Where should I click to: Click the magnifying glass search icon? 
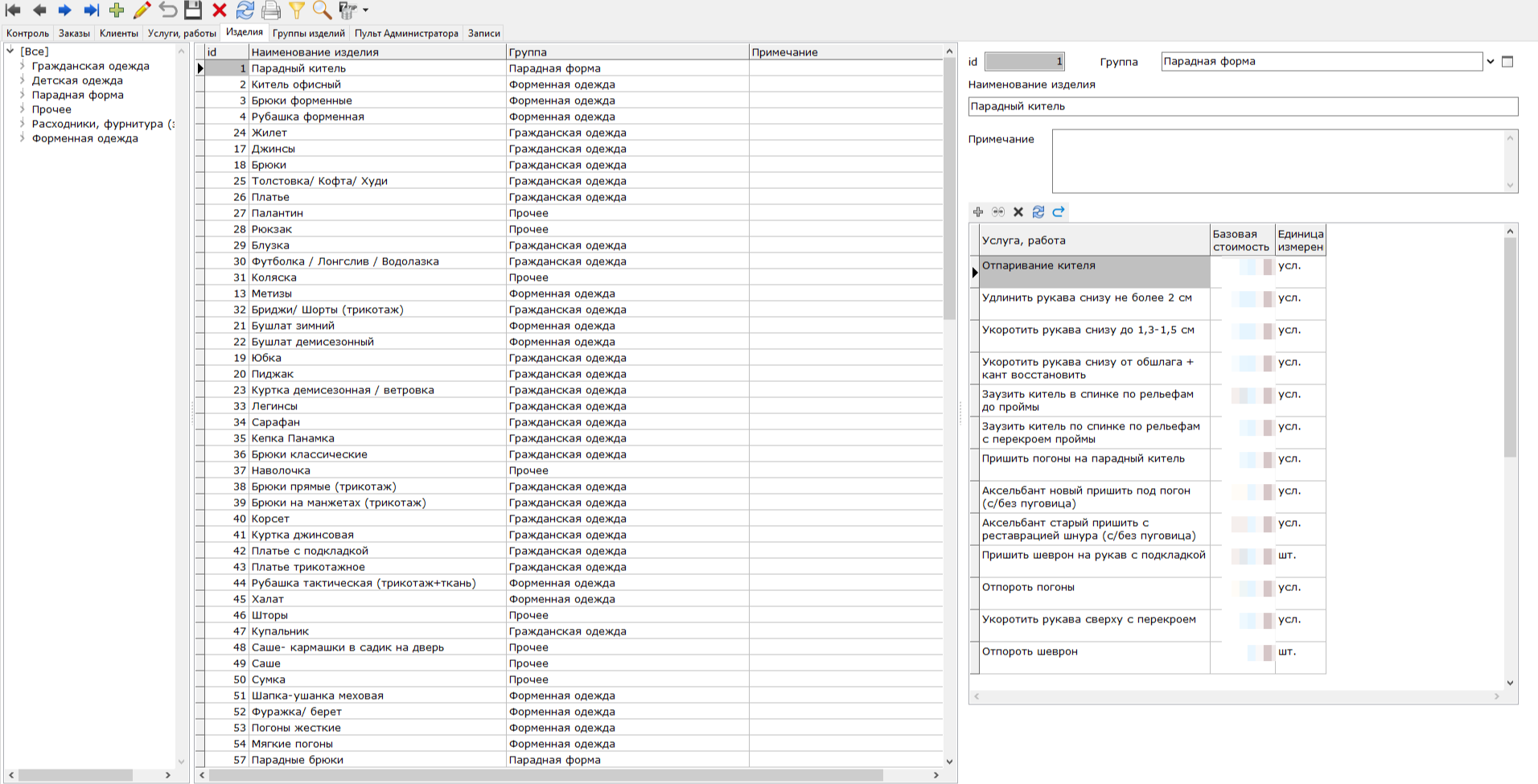pyautogui.click(x=322, y=10)
